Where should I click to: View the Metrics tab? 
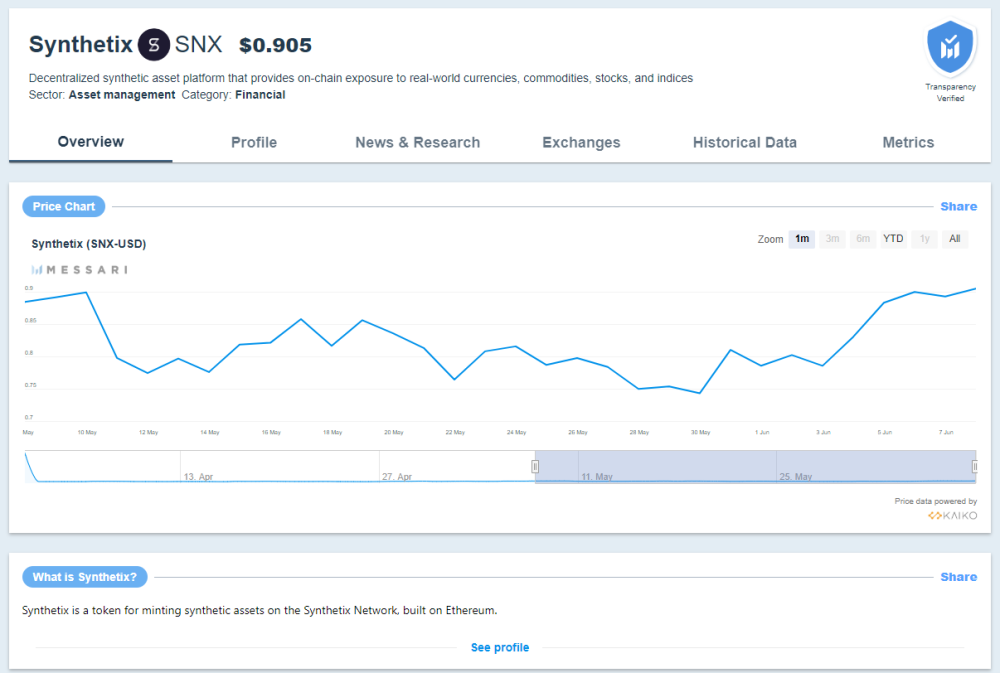coord(908,142)
